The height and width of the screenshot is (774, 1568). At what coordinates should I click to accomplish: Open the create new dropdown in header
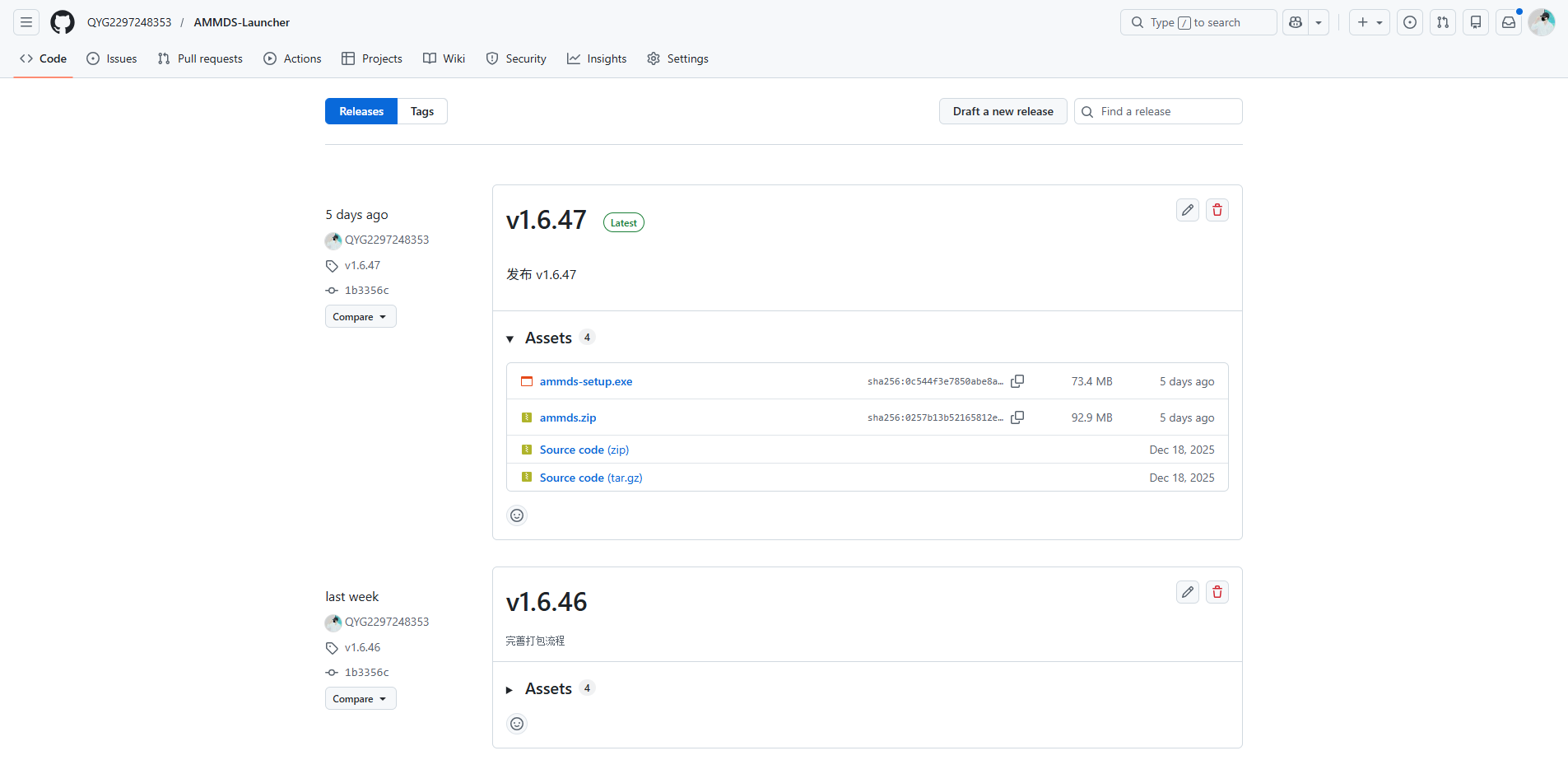(x=1369, y=22)
